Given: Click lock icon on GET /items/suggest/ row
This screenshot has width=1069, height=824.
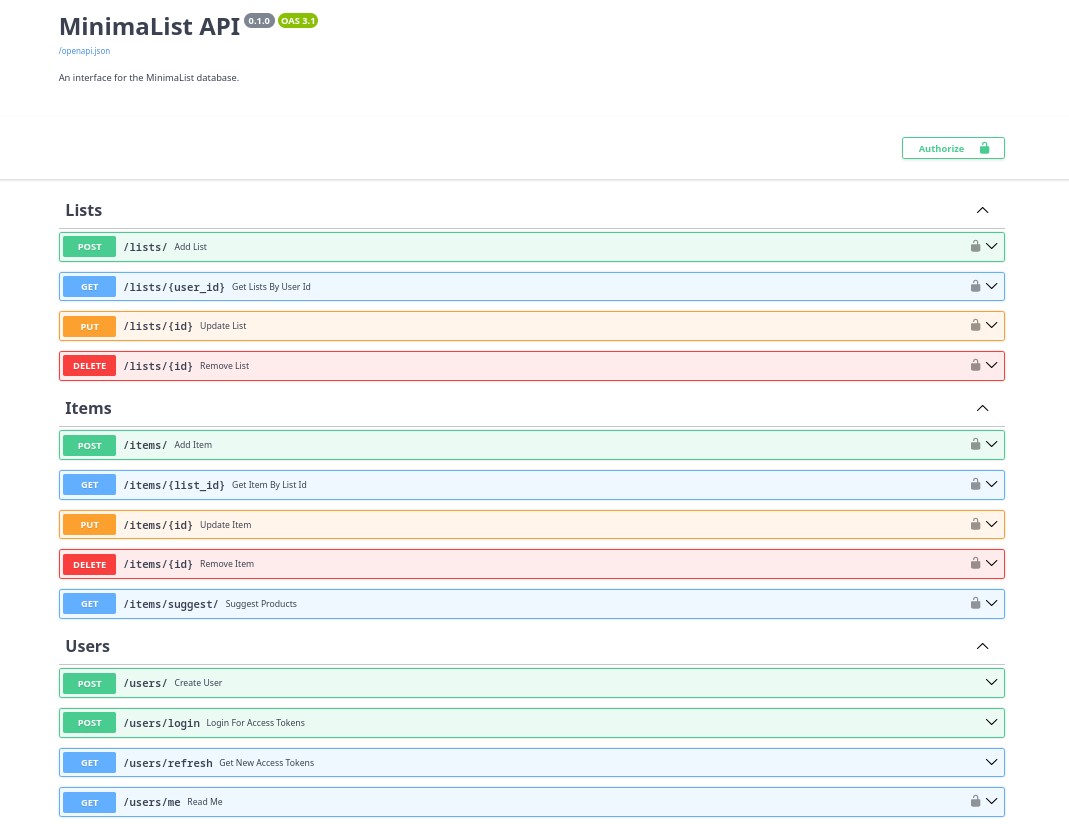Looking at the screenshot, I should (974, 603).
